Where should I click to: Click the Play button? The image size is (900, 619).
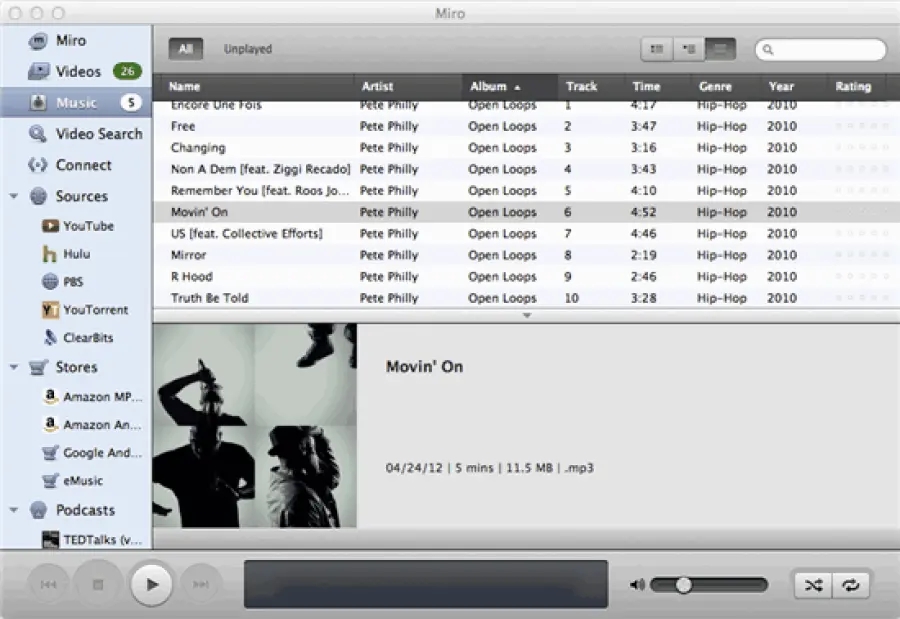coord(152,584)
